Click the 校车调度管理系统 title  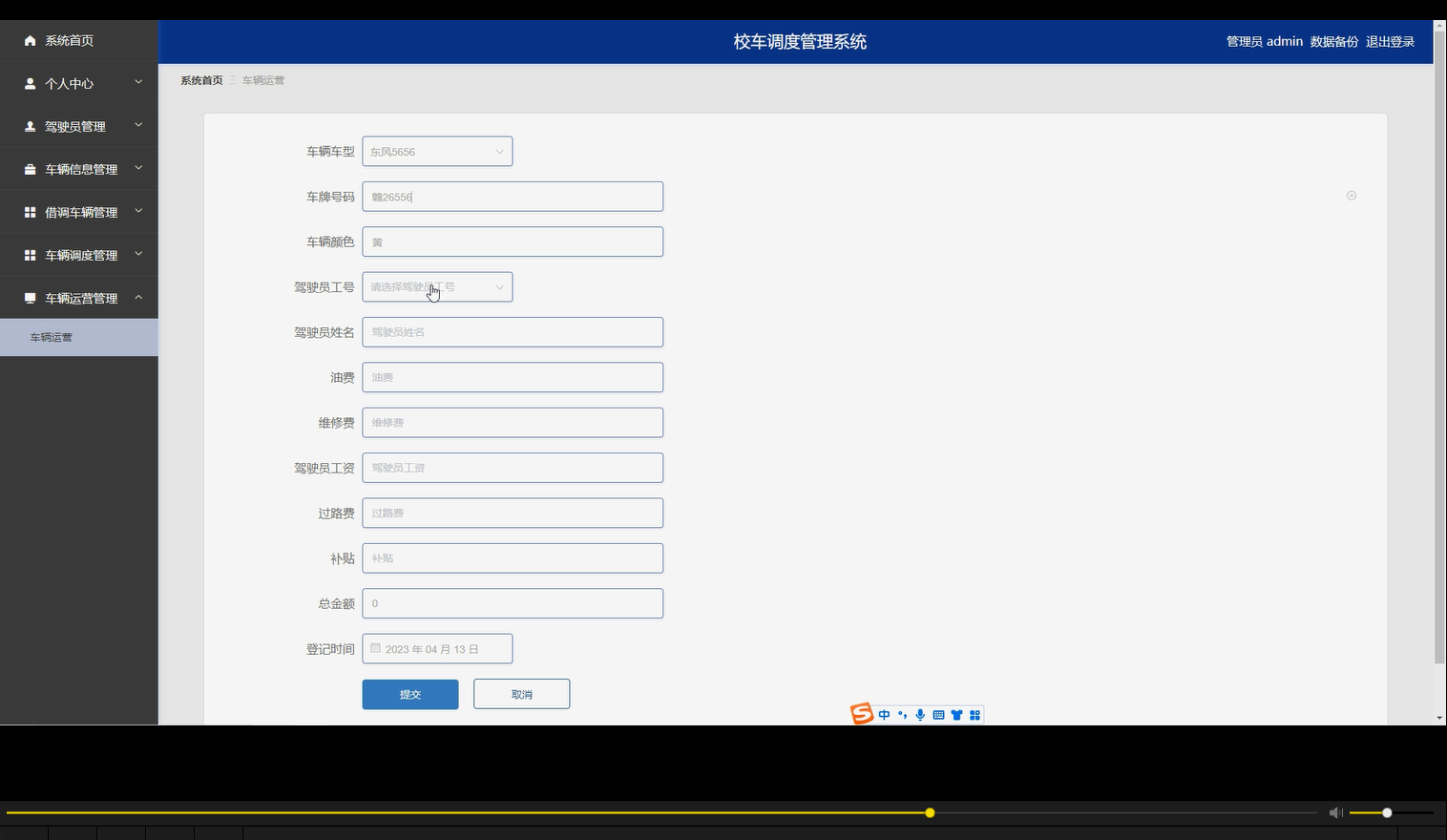click(800, 41)
